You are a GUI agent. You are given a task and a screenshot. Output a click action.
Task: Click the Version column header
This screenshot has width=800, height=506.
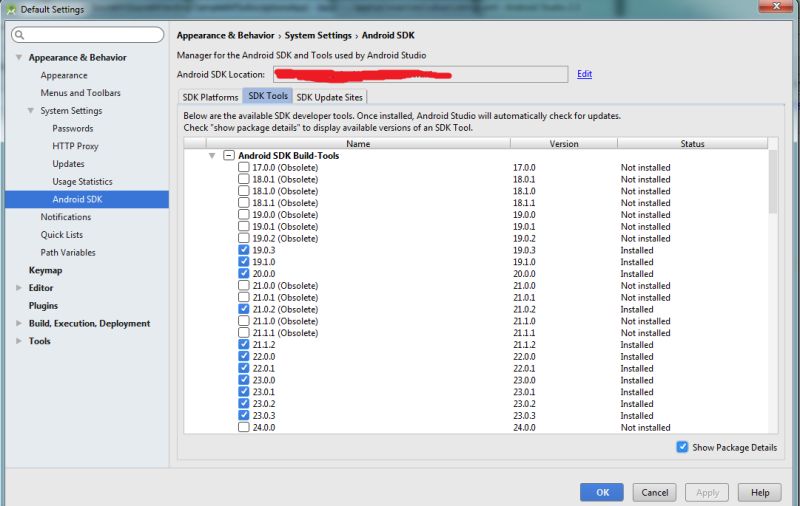pos(564,144)
